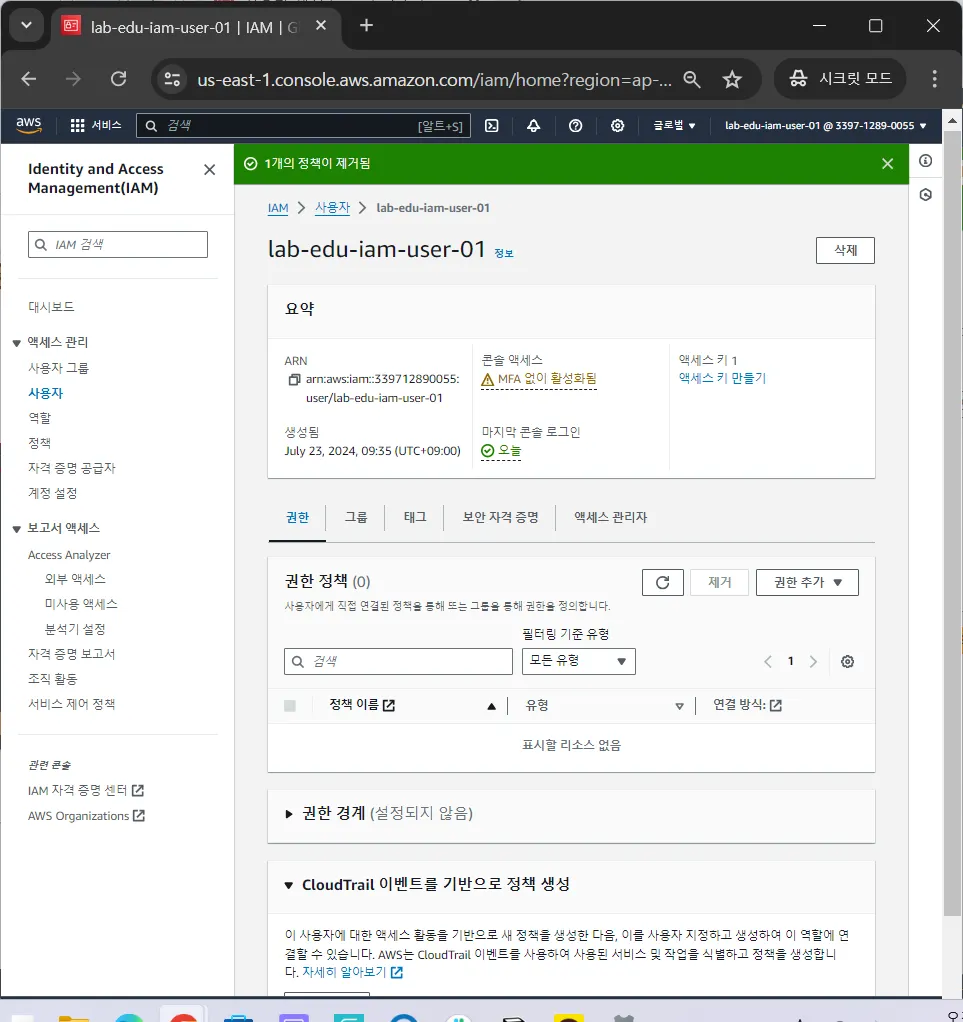963x1022 pixels.
Task: Open table preferences gear icon
Action: coord(847,662)
